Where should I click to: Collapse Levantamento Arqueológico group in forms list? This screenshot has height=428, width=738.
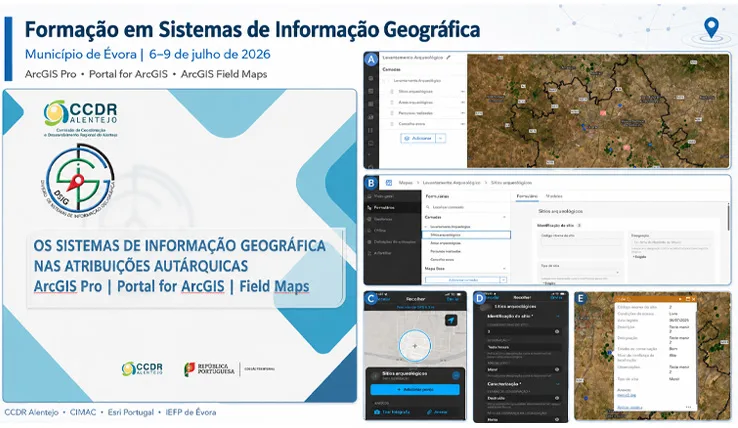click(x=427, y=226)
